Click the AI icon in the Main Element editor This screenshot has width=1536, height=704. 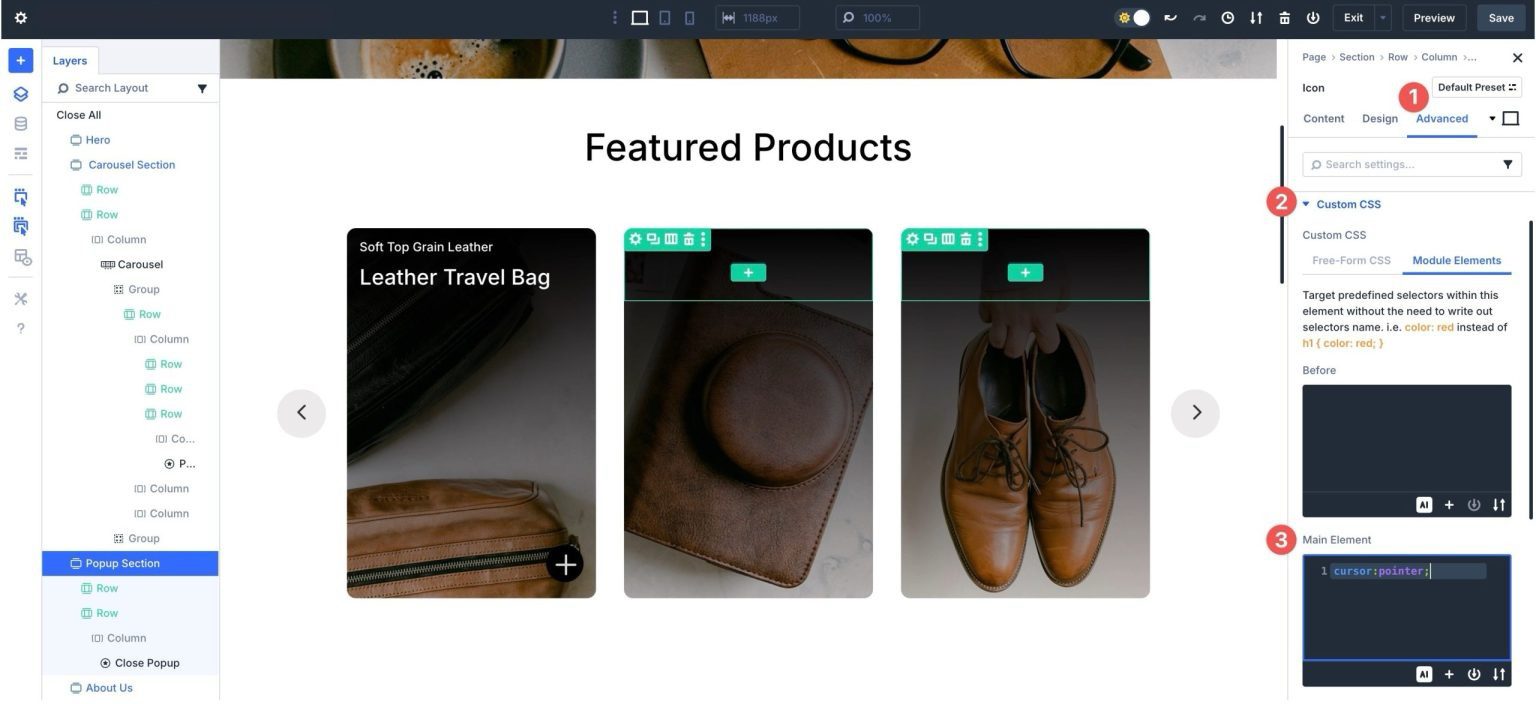click(1423, 673)
